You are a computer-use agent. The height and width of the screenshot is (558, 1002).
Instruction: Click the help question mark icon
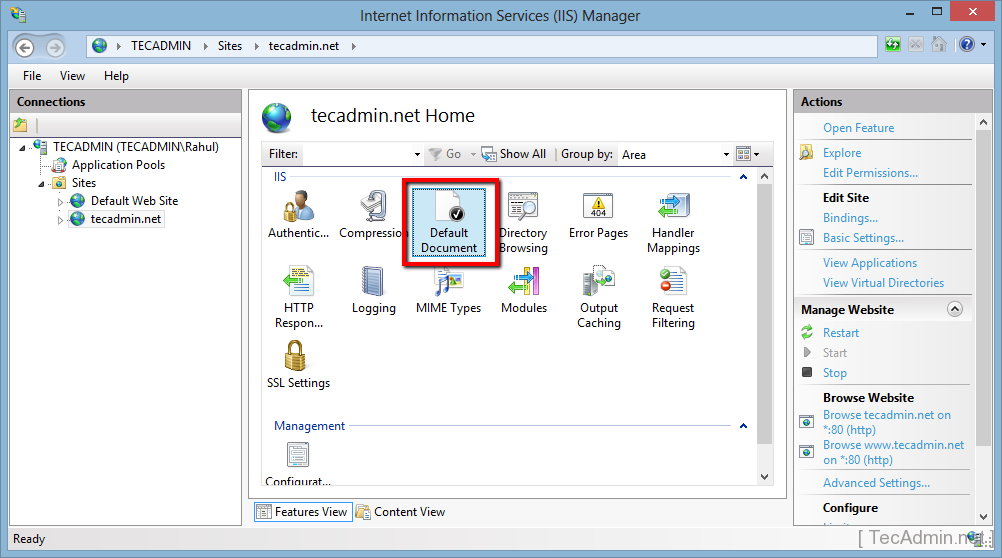pos(967,44)
